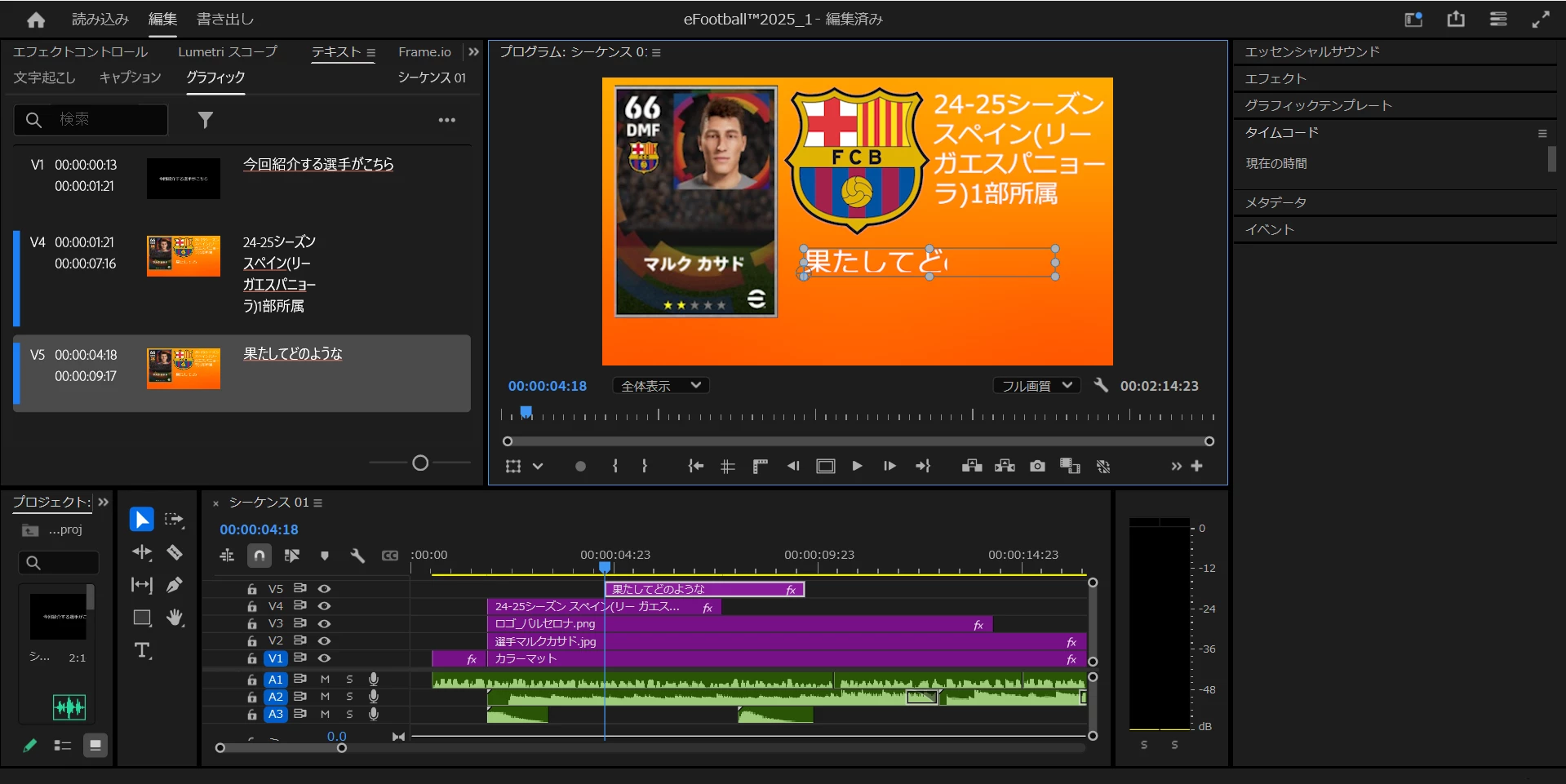Solo audio track A2
Screen dimensions: 1566x784
pyautogui.click(x=349, y=697)
